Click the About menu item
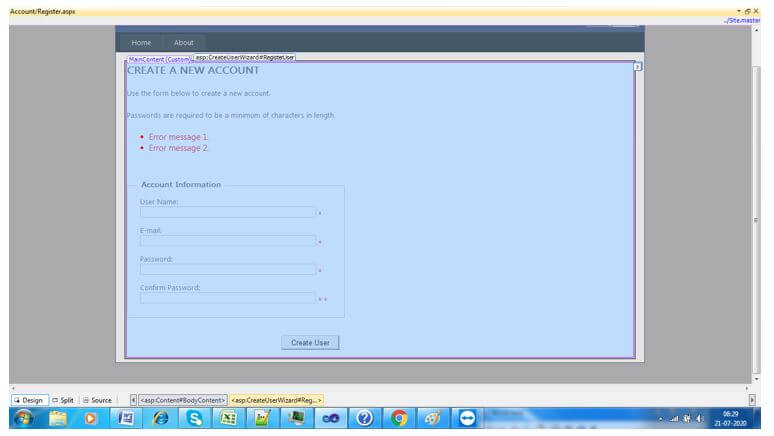774x436 pixels. tap(184, 42)
